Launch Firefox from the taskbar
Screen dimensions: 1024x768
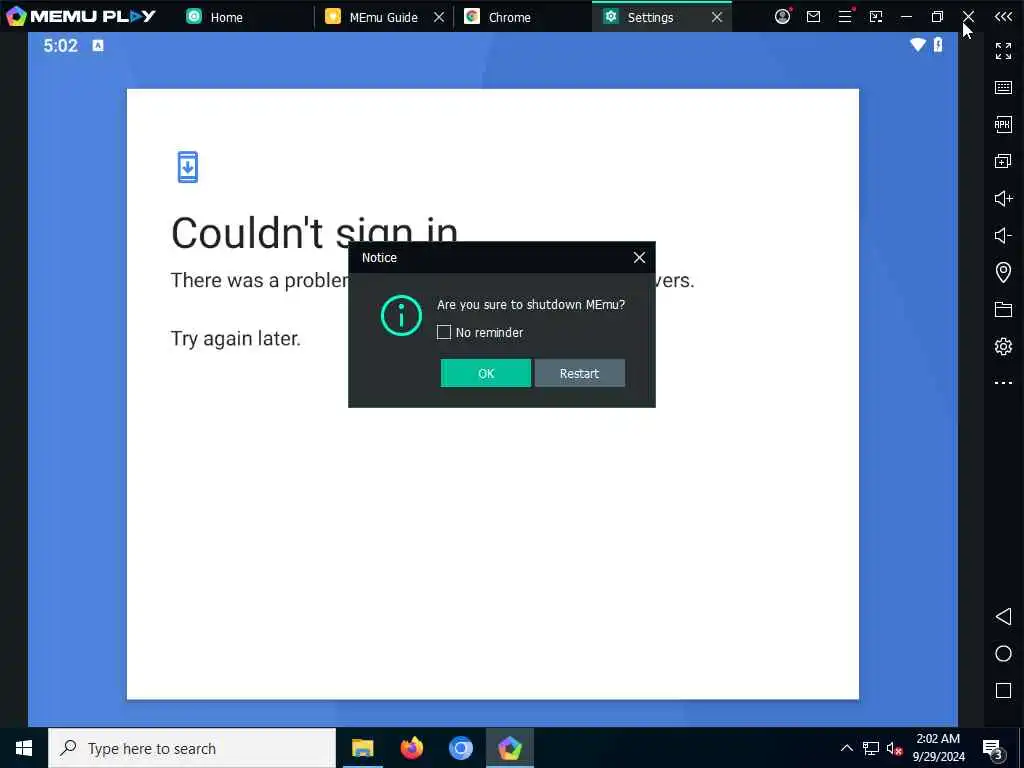(411, 748)
